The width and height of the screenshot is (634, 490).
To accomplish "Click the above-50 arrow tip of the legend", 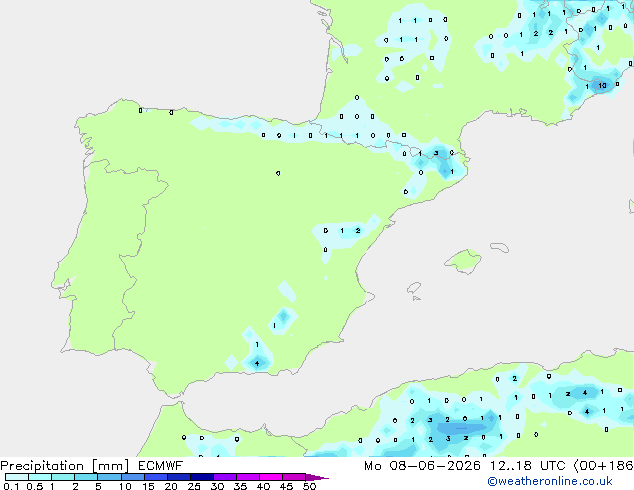I will click(x=317, y=477).
